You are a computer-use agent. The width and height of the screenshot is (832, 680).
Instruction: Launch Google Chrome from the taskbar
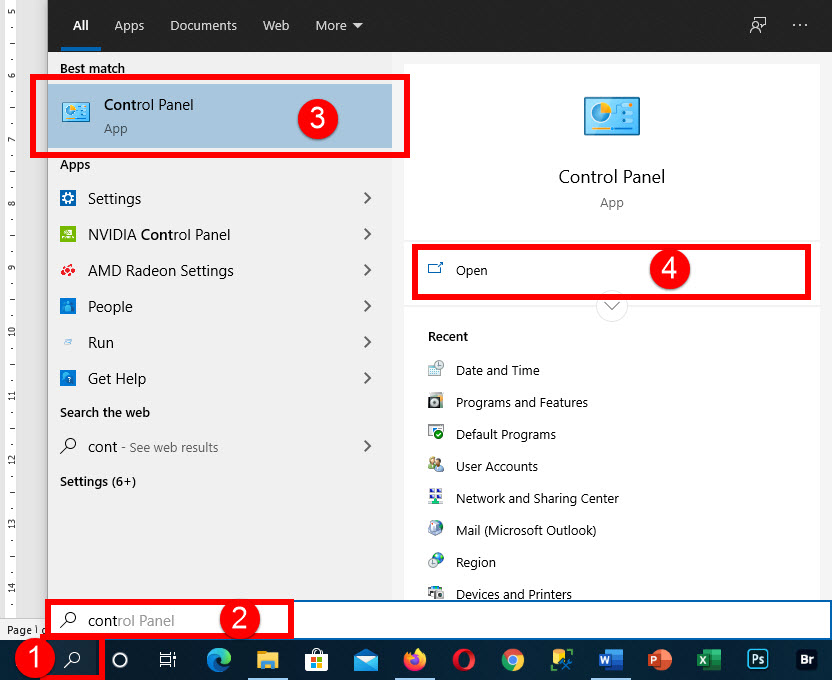point(513,660)
